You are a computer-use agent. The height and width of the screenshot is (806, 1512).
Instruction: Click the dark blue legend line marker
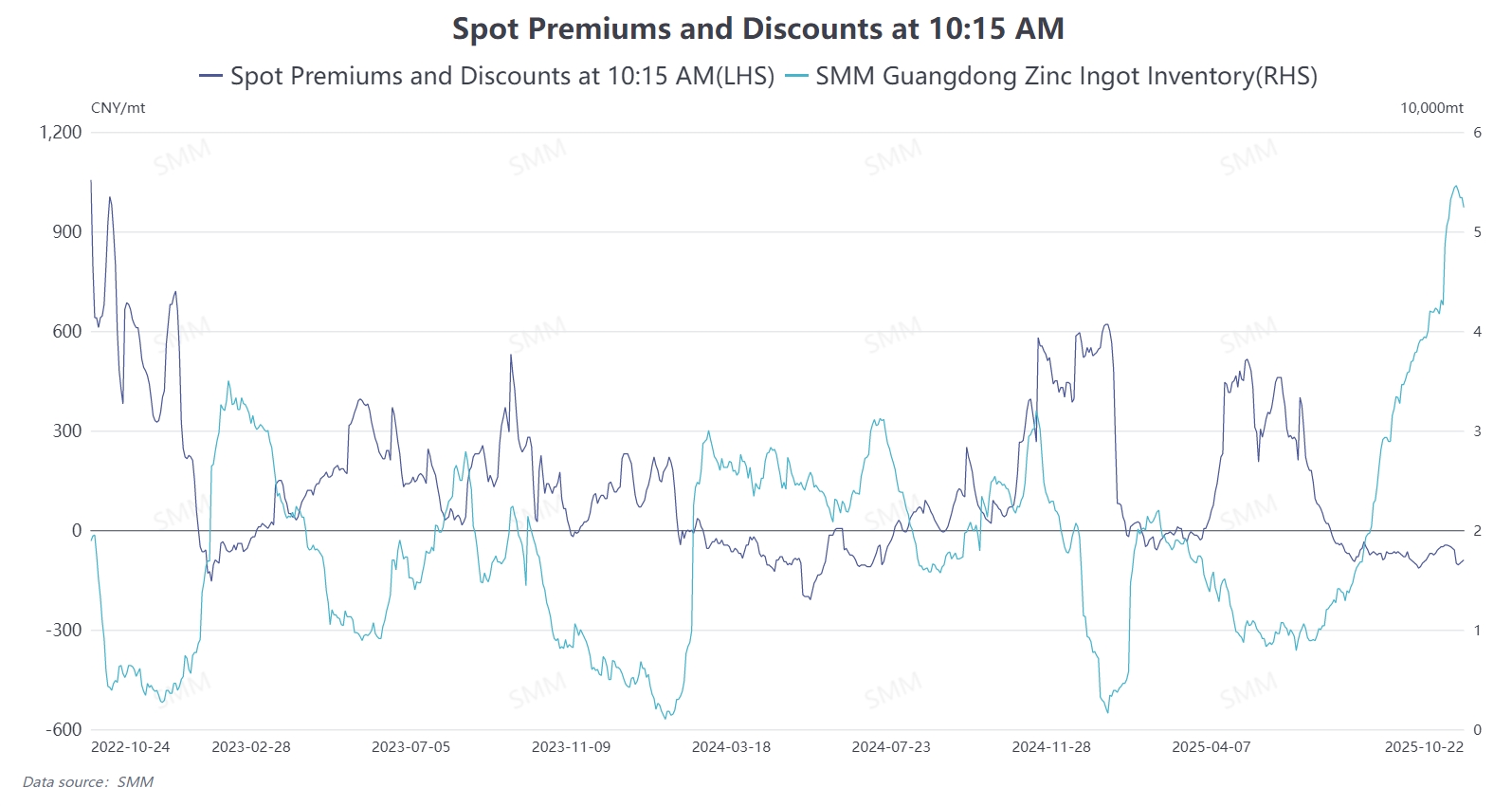point(210,76)
